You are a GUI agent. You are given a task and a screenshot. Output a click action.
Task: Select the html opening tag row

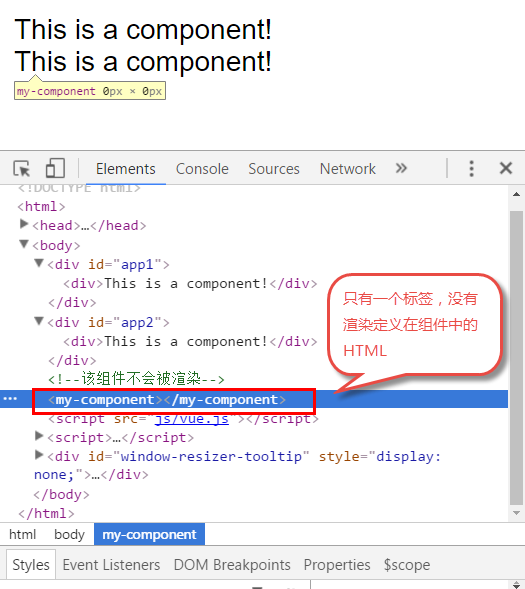pyautogui.click(x=41, y=206)
